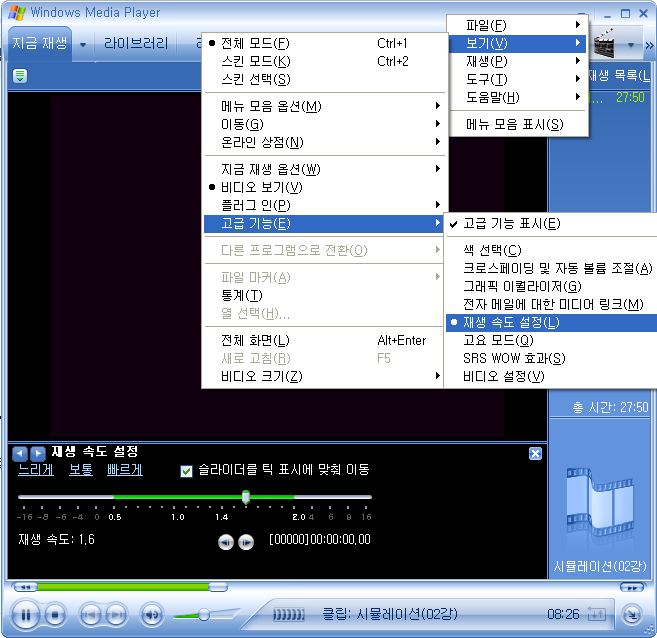Select 메뉴 모음 표시(S) item
Image resolution: width=657 pixels, height=638 pixels.
(519, 124)
